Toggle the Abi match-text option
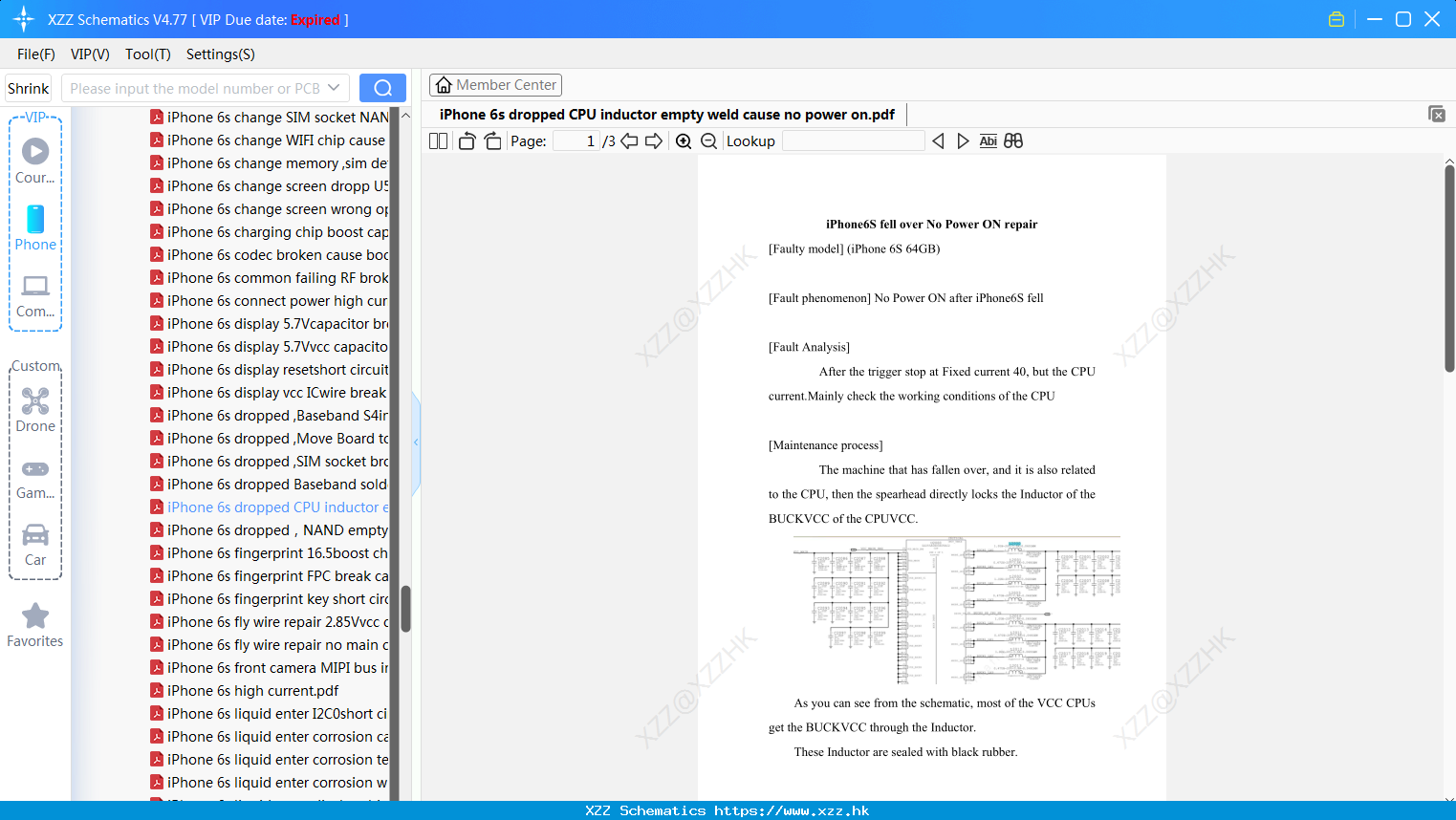The width and height of the screenshot is (1456, 820). click(989, 140)
